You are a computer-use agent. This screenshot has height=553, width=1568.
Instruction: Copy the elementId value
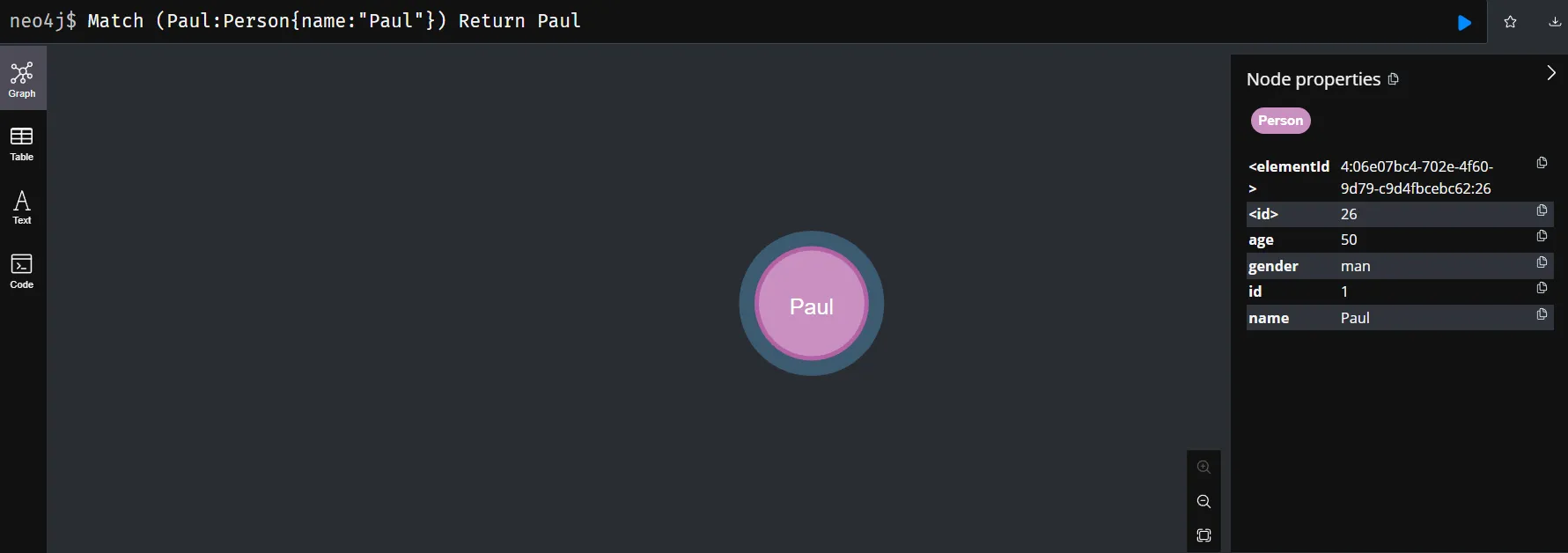pos(1542,163)
